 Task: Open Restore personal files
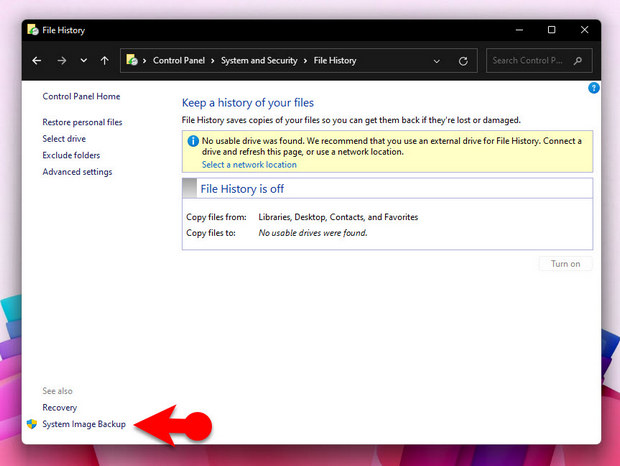tap(82, 122)
